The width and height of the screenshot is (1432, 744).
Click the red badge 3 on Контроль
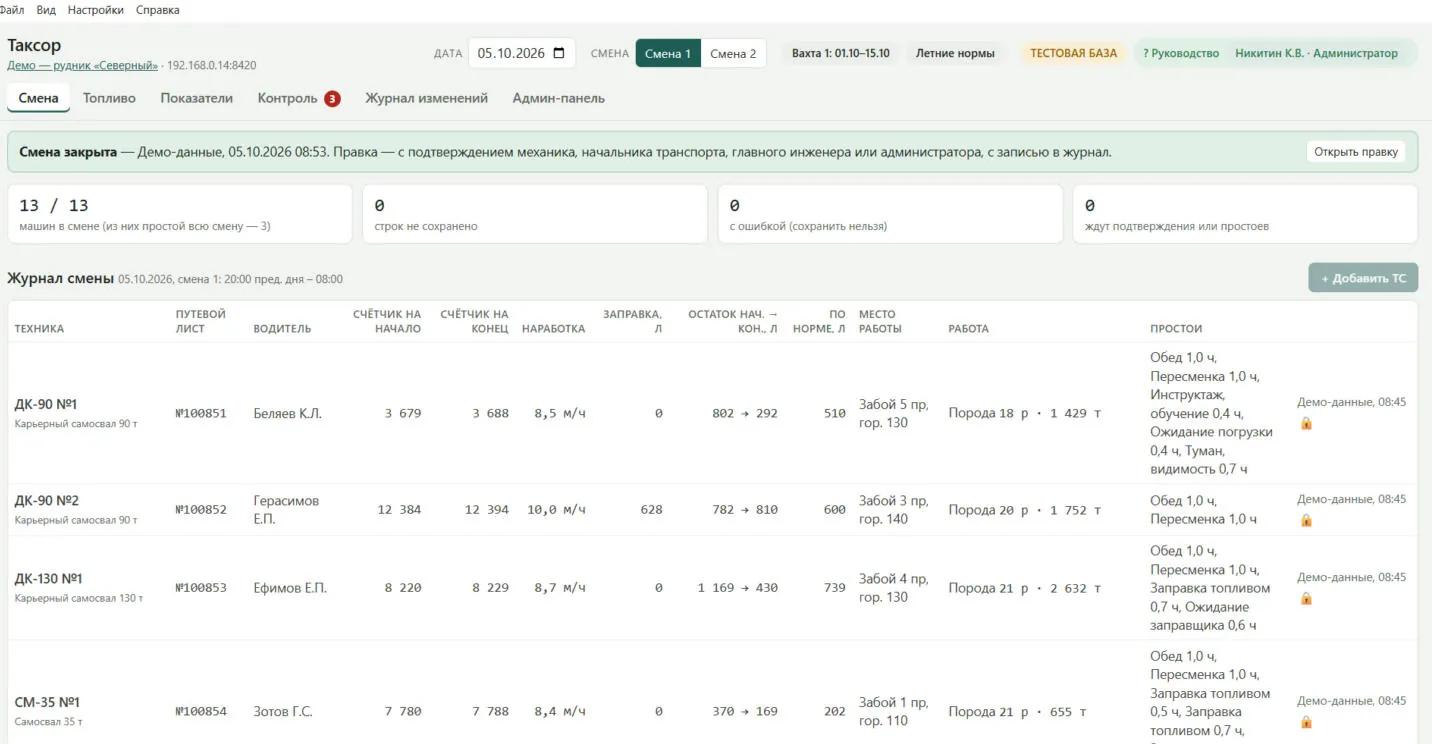point(332,99)
